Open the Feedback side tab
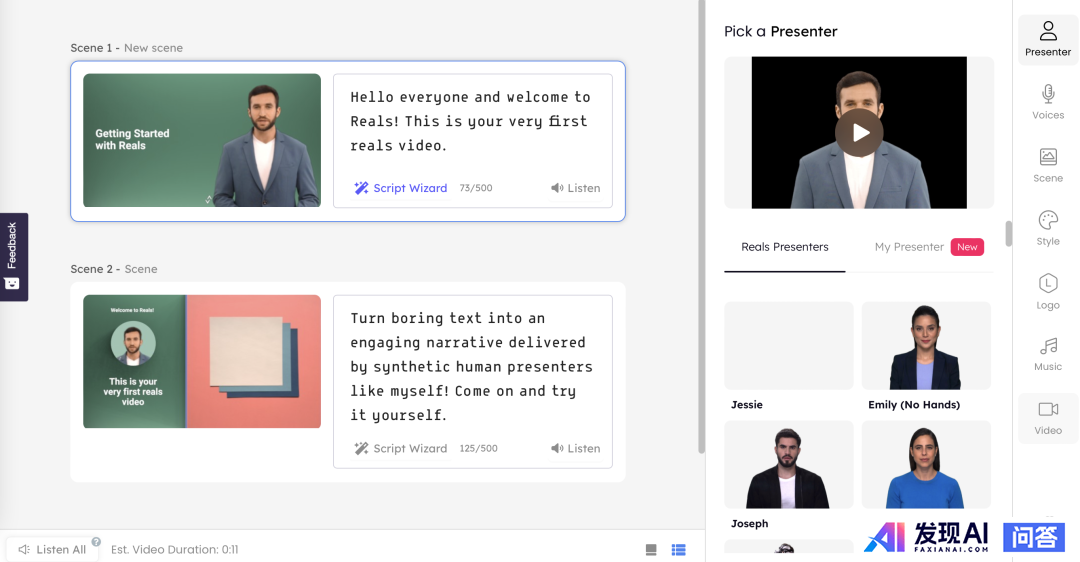The image size is (1080, 562). click(12, 257)
